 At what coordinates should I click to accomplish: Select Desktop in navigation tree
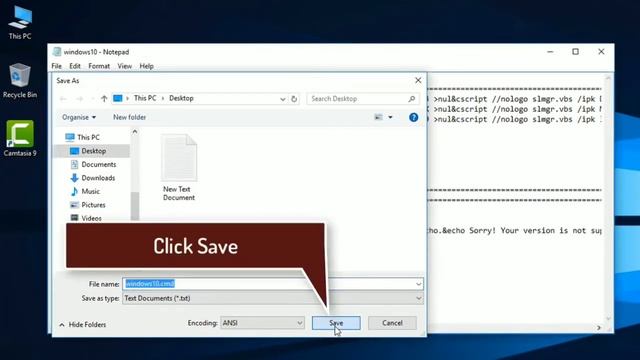point(92,151)
